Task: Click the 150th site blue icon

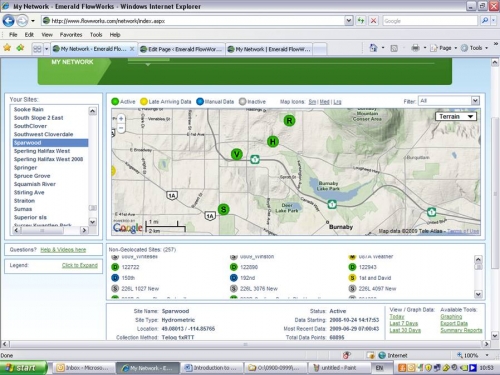Action: [115, 278]
